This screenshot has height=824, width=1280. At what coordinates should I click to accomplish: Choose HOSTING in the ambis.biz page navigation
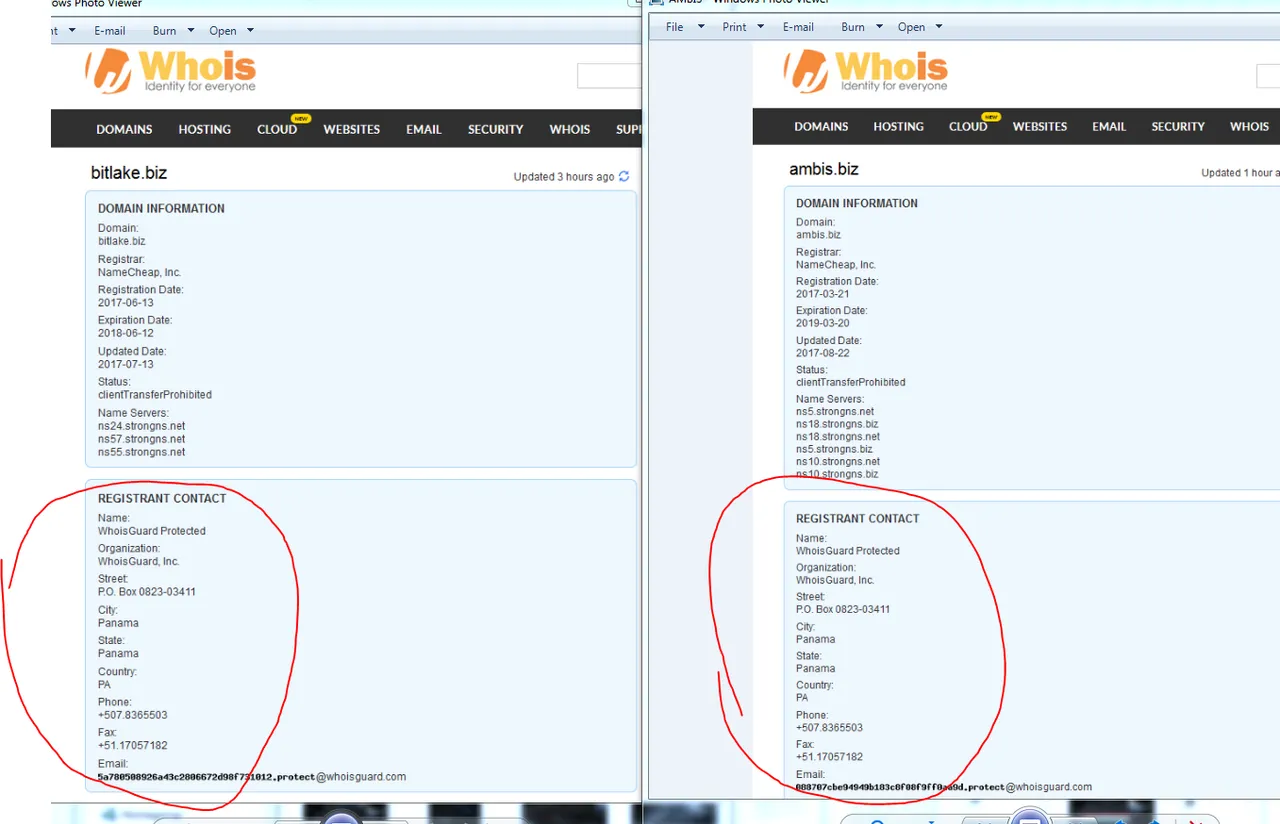point(898,126)
